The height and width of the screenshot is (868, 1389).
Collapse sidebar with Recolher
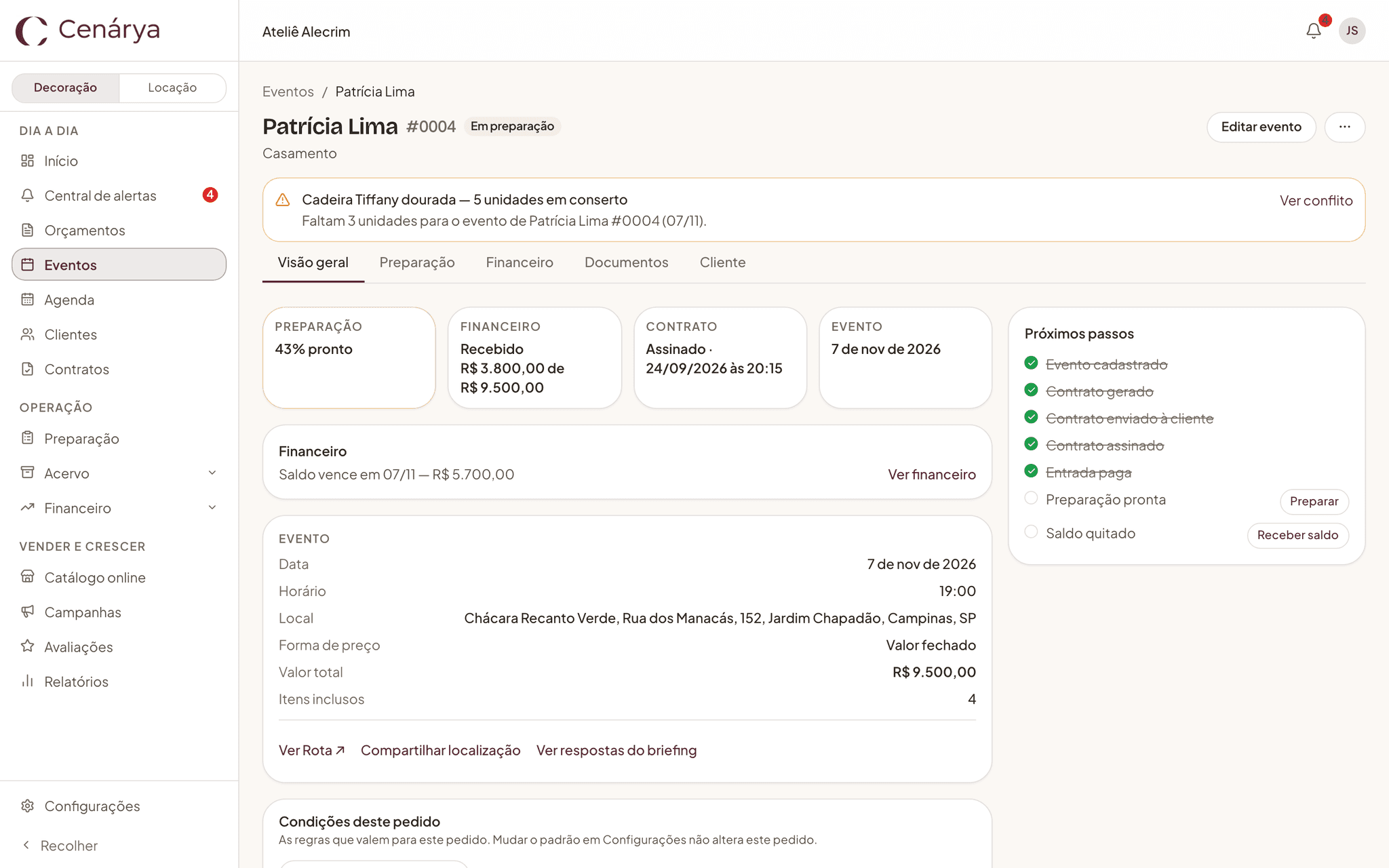60,845
